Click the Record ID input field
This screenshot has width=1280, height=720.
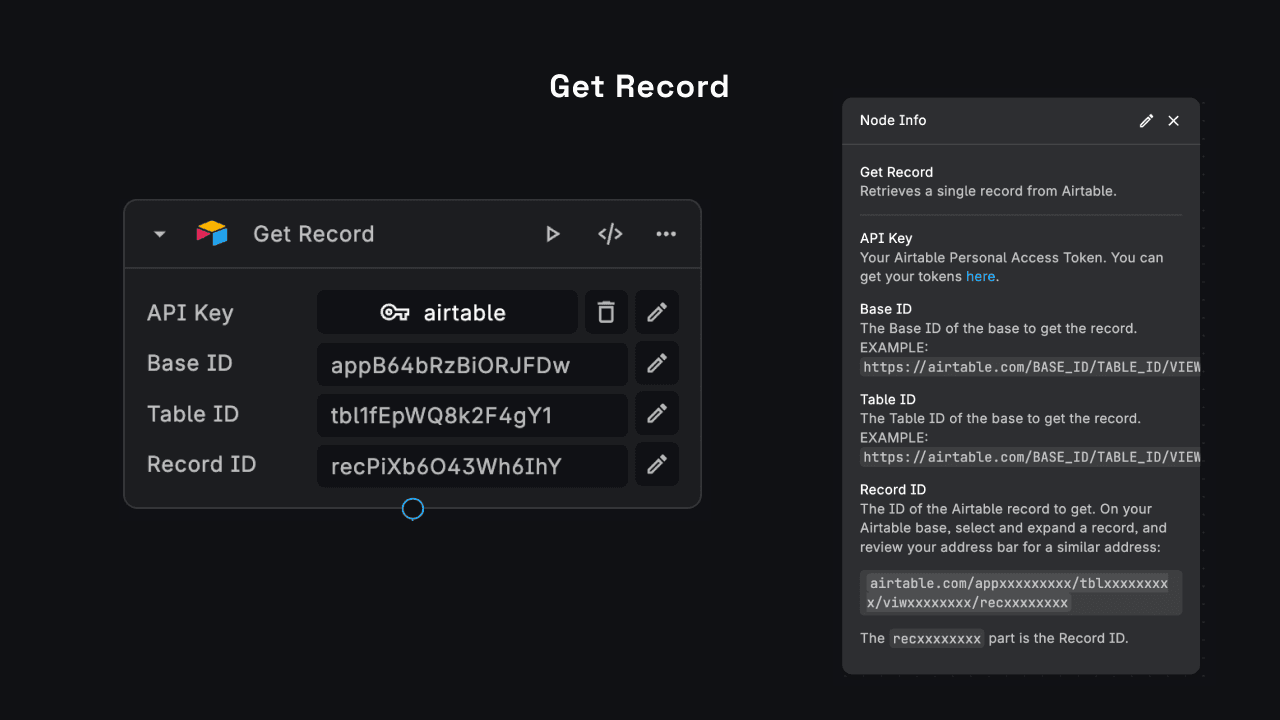click(472, 465)
